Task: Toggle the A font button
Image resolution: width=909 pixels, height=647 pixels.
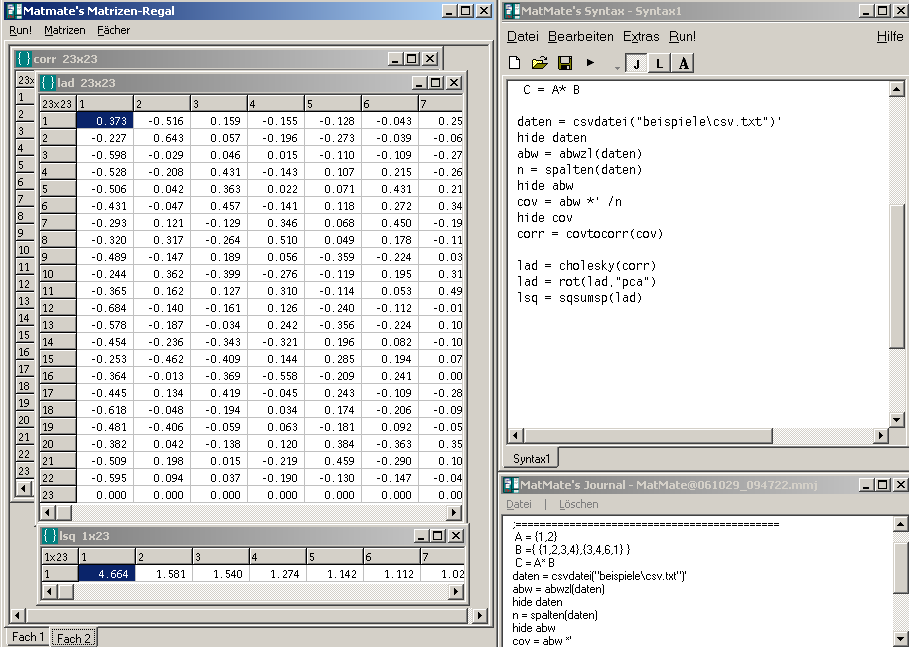Action: [684, 62]
